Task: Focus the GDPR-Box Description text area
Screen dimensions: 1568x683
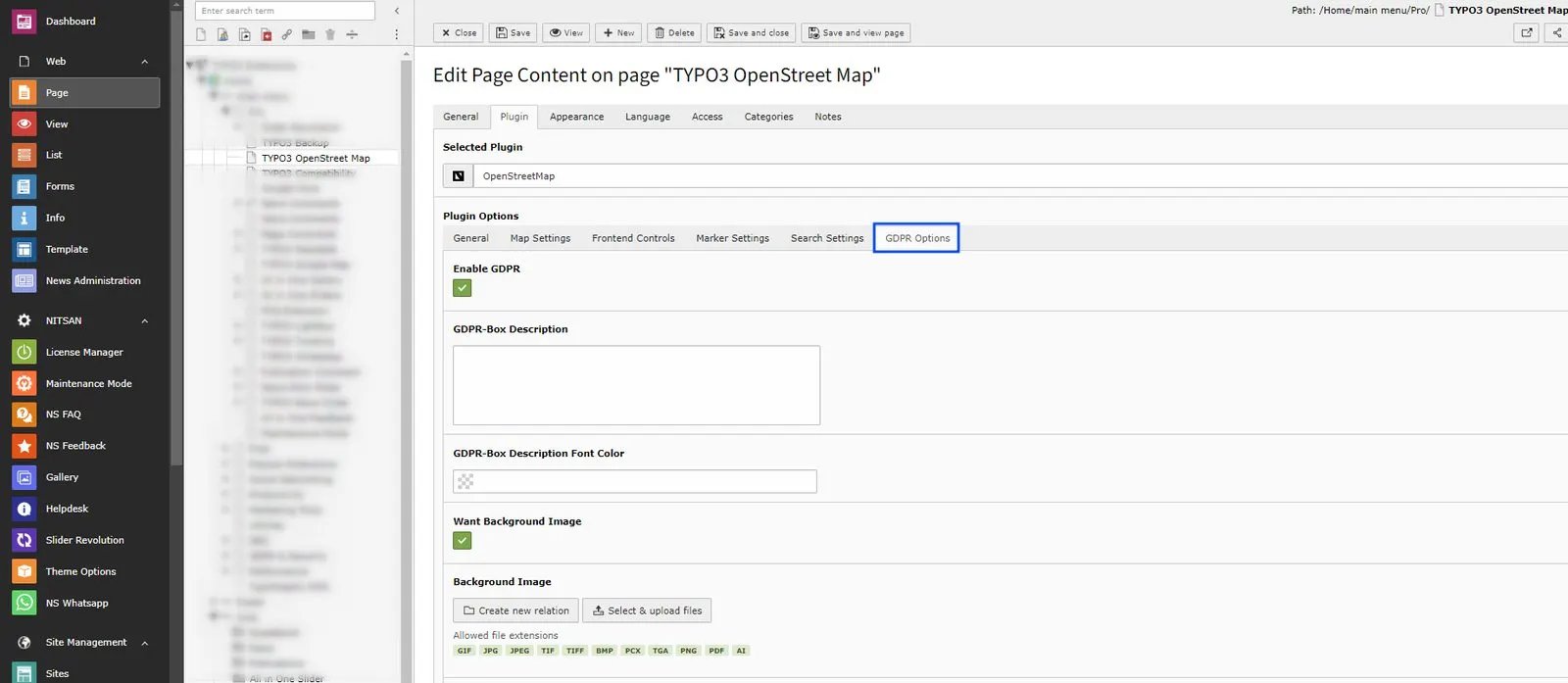Action: click(x=636, y=385)
